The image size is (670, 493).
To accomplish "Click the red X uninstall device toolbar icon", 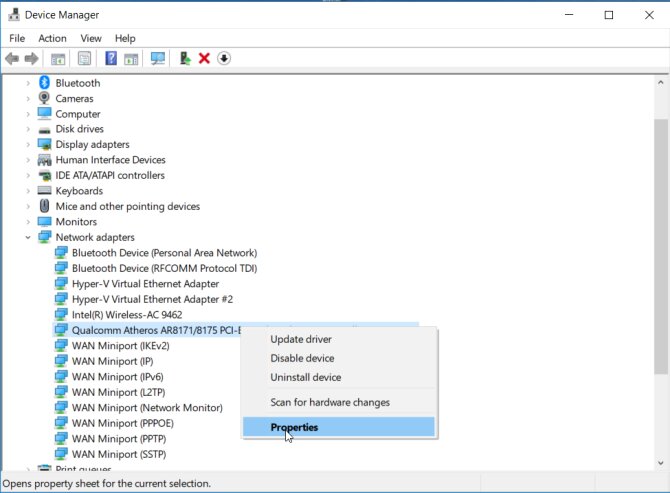I will pos(204,58).
